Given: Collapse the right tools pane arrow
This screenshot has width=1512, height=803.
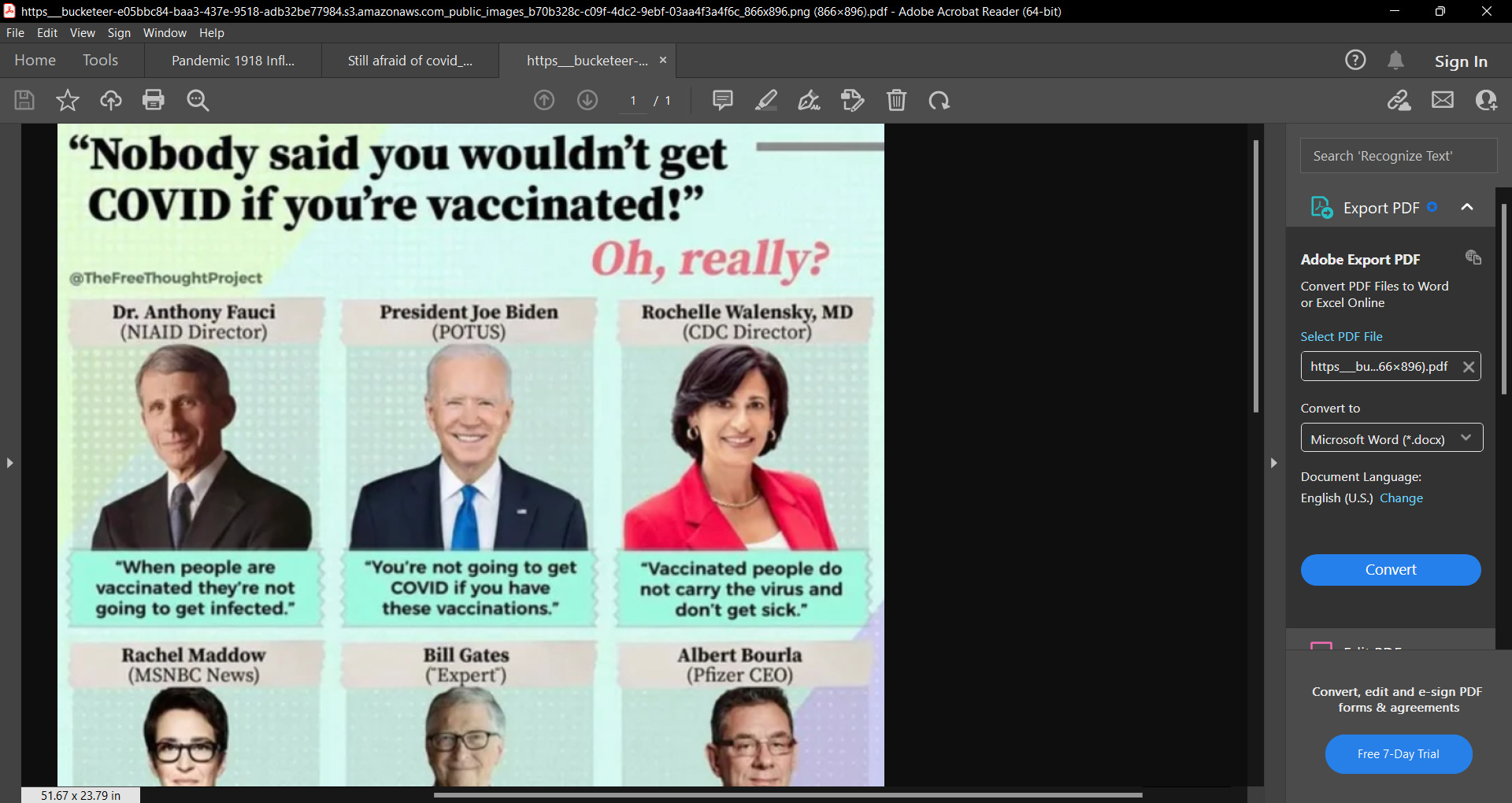Looking at the screenshot, I should pos(1273,463).
